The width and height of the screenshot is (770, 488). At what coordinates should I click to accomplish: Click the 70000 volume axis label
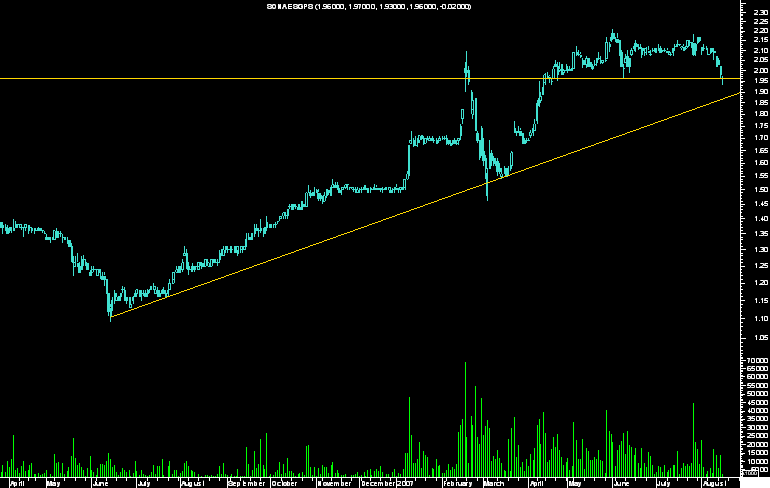(x=758, y=360)
